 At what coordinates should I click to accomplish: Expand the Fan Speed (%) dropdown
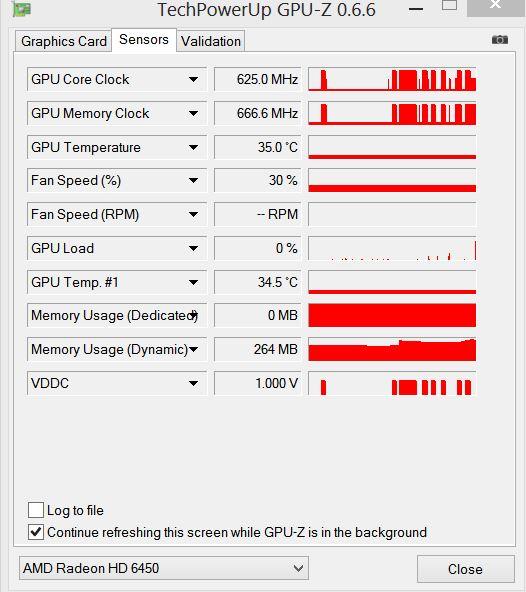click(x=193, y=180)
